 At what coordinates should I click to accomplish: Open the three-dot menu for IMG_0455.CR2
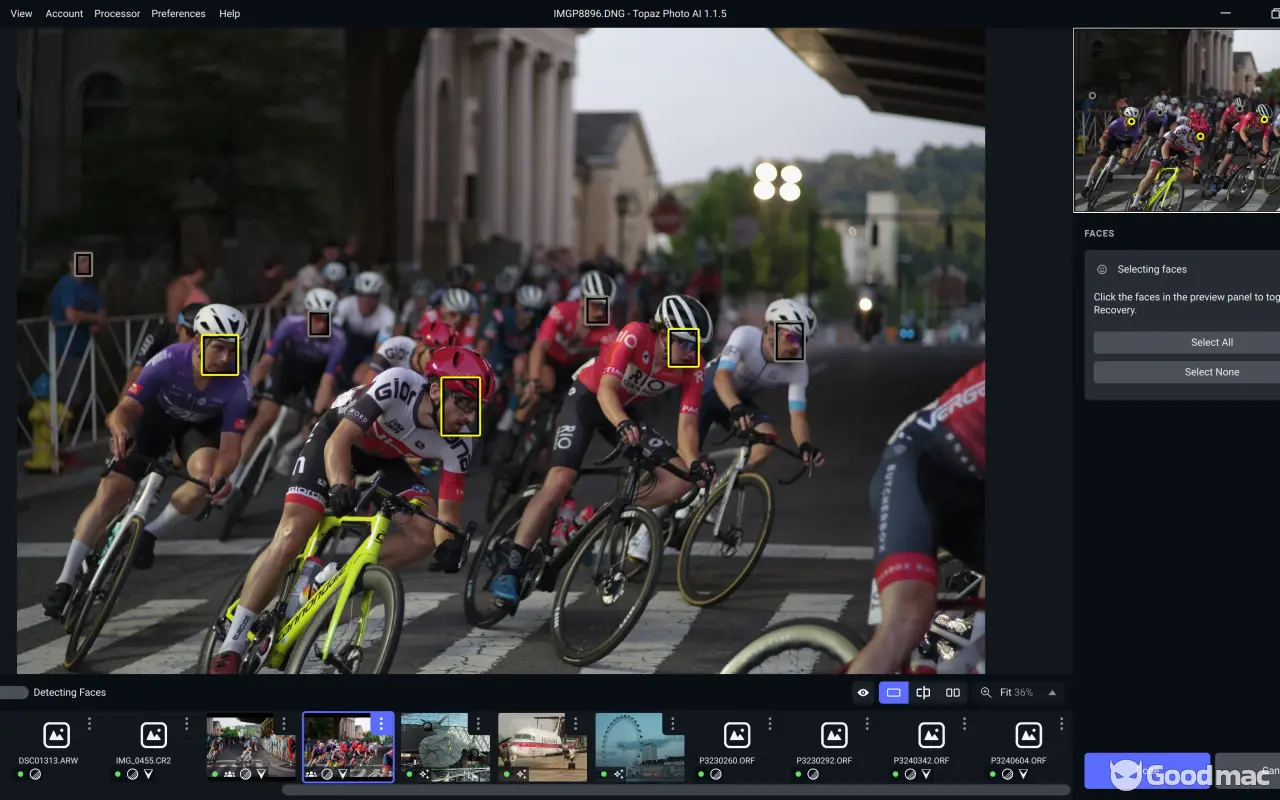186,724
